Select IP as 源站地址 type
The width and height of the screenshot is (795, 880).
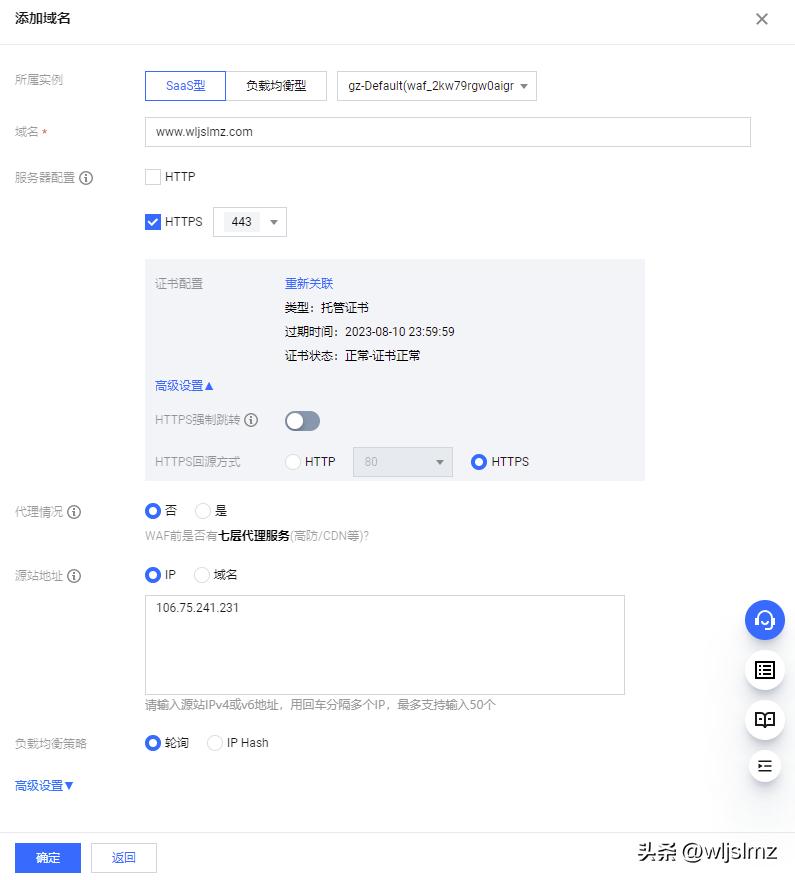click(153, 575)
